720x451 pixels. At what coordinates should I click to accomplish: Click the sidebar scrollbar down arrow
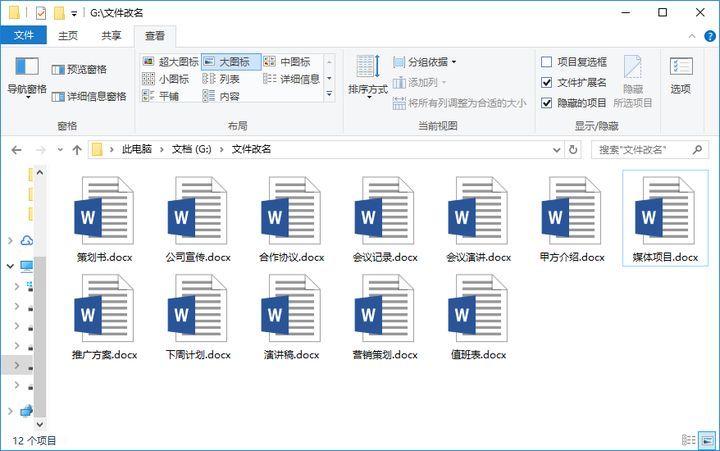(x=40, y=424)
